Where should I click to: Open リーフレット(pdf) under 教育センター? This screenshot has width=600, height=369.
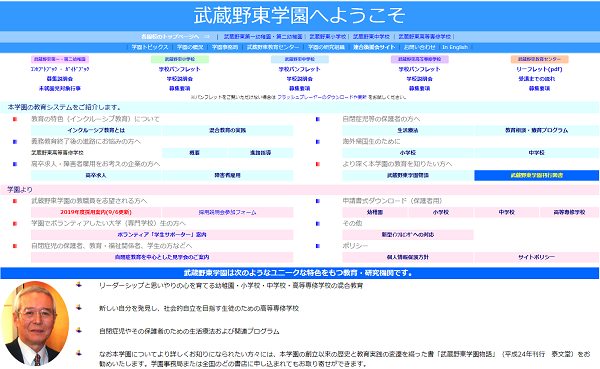(539, 69)
